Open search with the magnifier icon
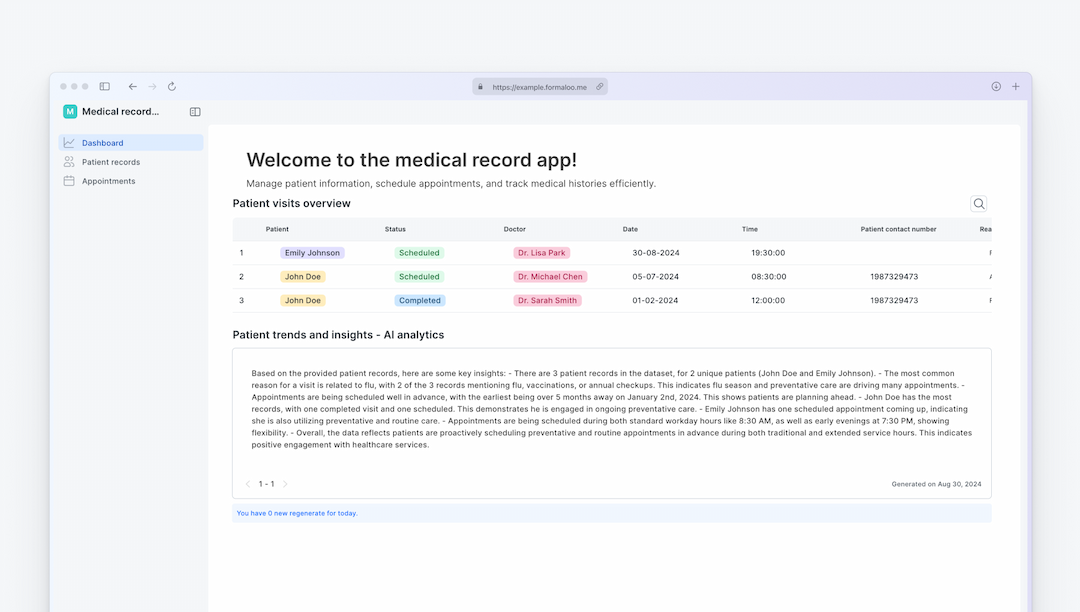This screenshot has width=1080, height=612. point(978,203)
